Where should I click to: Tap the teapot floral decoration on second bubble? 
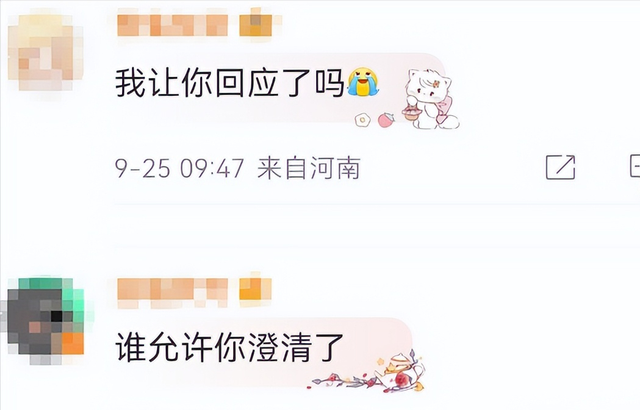[402, 371]
